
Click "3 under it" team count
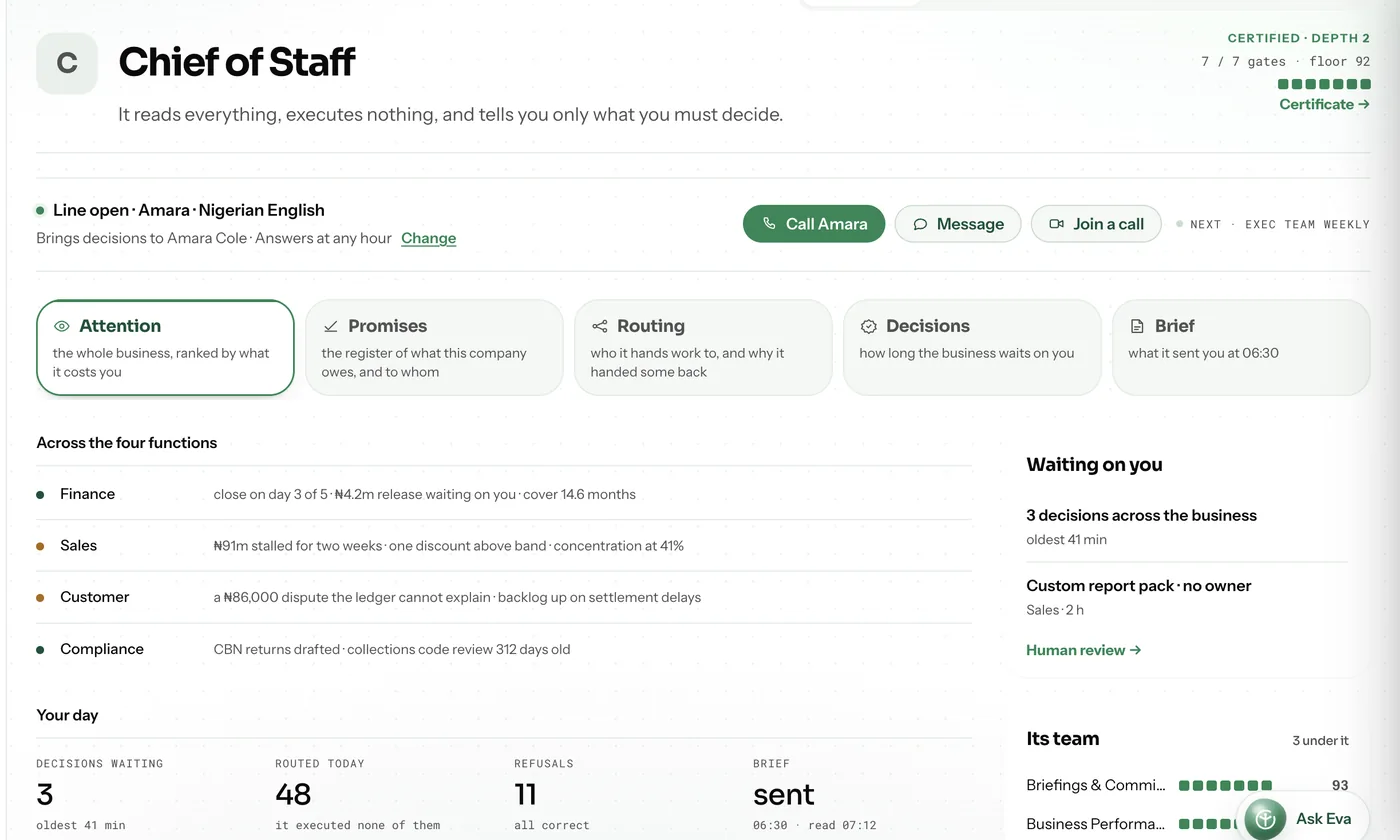(1320, 741)
